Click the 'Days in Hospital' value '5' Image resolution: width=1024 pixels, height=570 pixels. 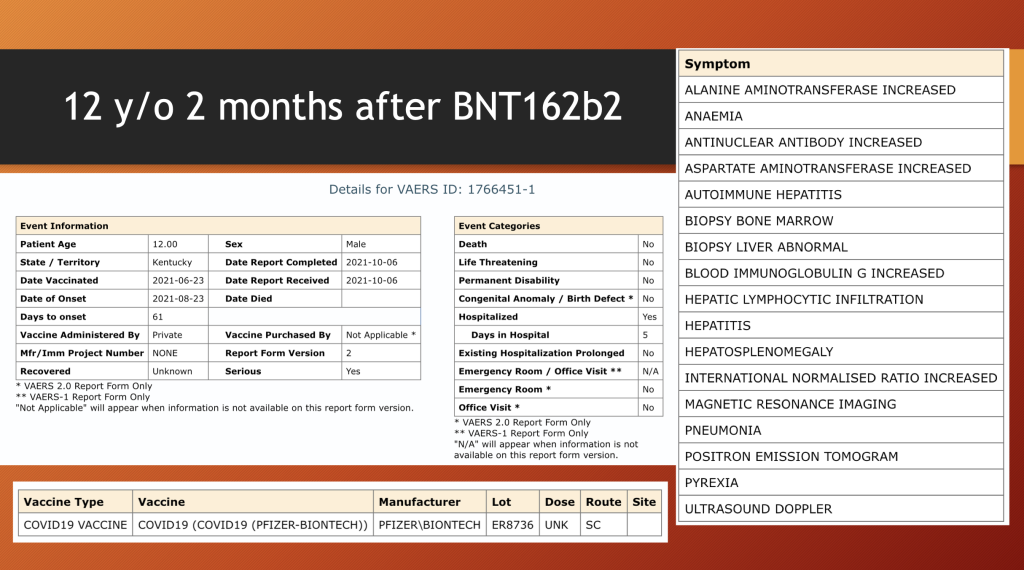[646, 335]
